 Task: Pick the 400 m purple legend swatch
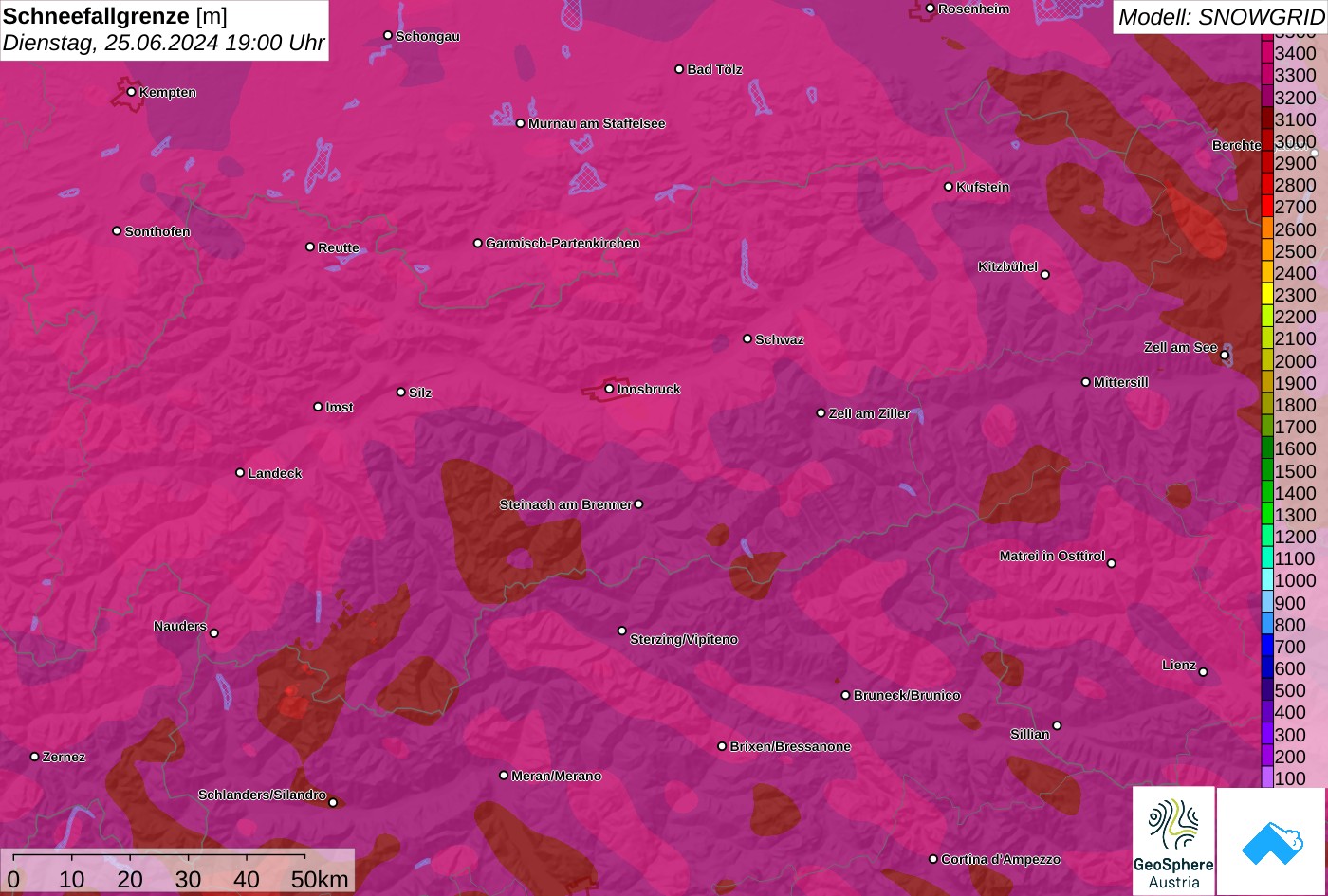(1266, 712)
